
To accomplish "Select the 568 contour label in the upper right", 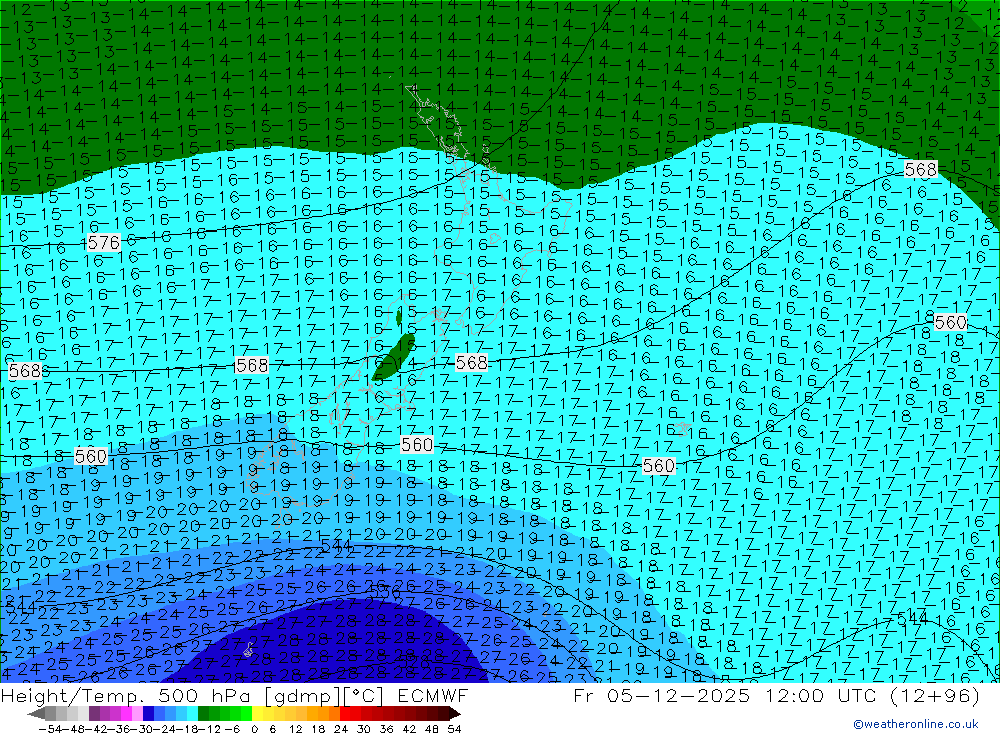I will pyautogui.click(x=920, y=169).
